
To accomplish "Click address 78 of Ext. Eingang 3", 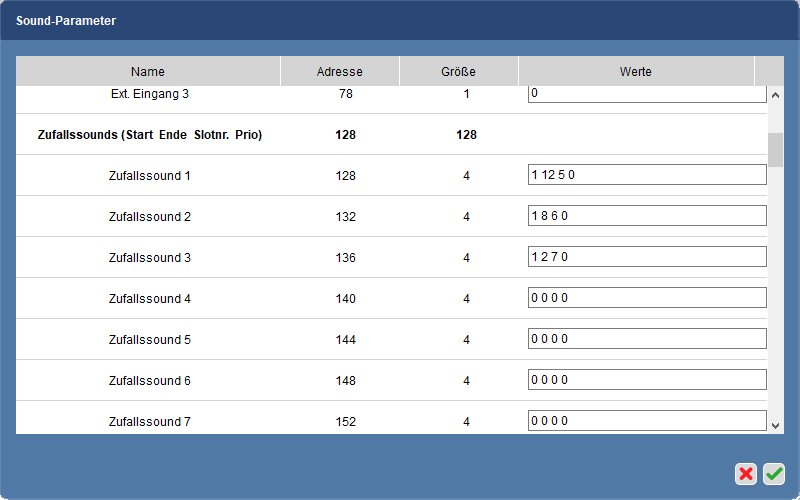I will point(345,94).
